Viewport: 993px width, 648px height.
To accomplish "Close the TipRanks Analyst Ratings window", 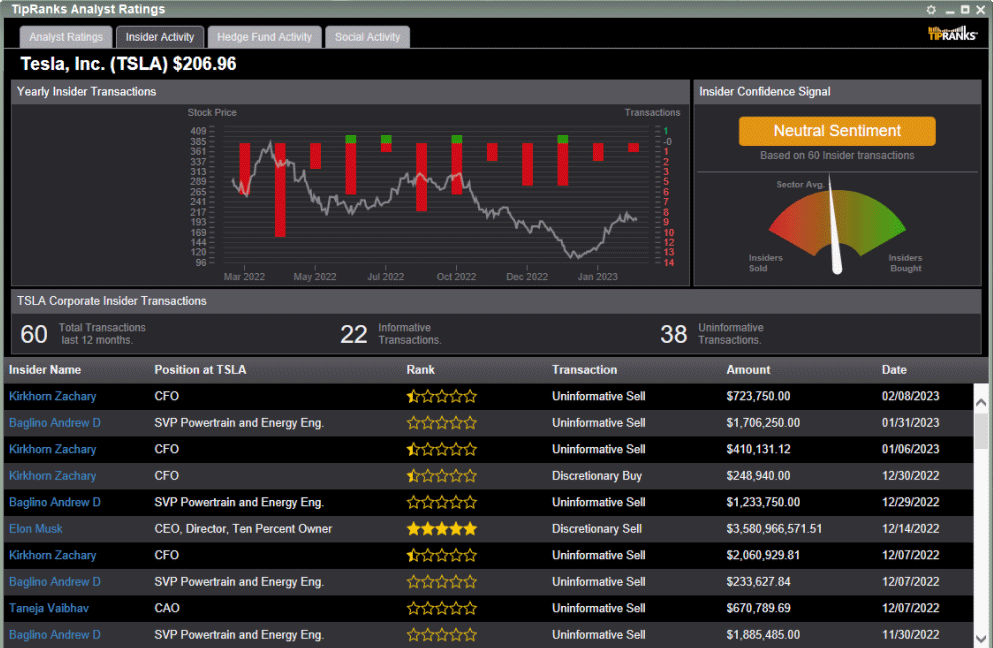I will [x=981, y=9].
